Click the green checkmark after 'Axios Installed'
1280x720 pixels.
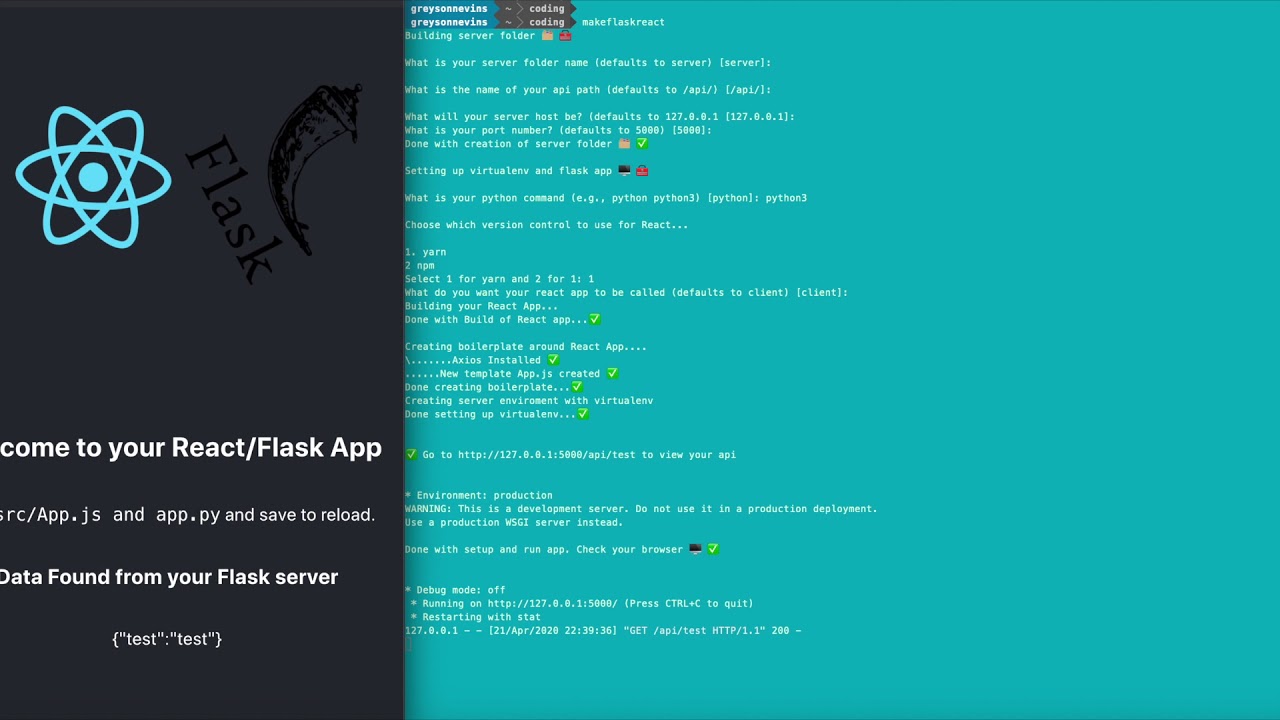pyautogui.click(x=553, y=360)
